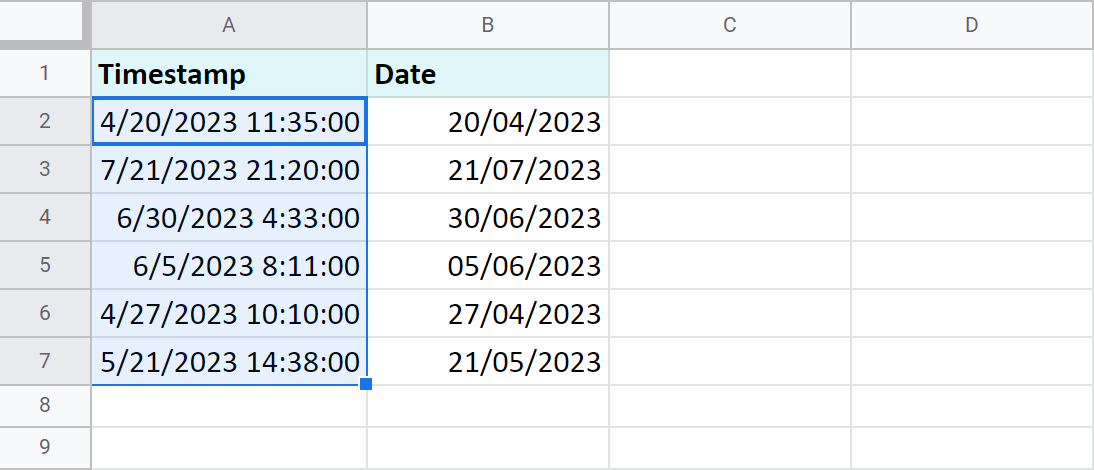Select row 9 header

[44, 446]
